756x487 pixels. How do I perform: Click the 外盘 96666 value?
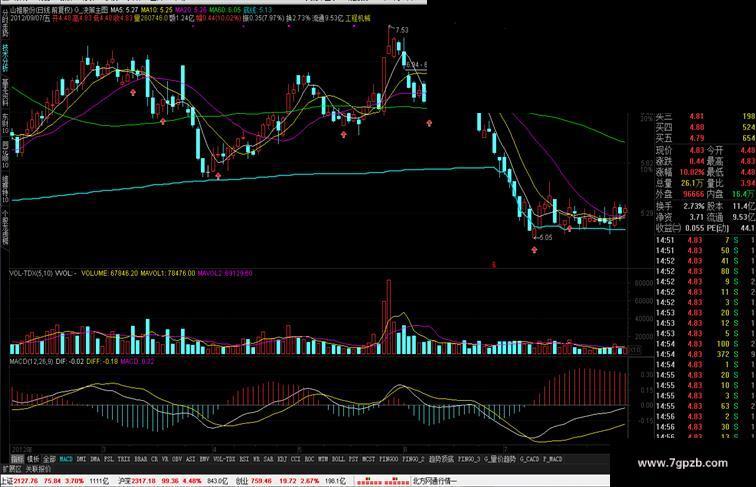(x=693, y=194)
